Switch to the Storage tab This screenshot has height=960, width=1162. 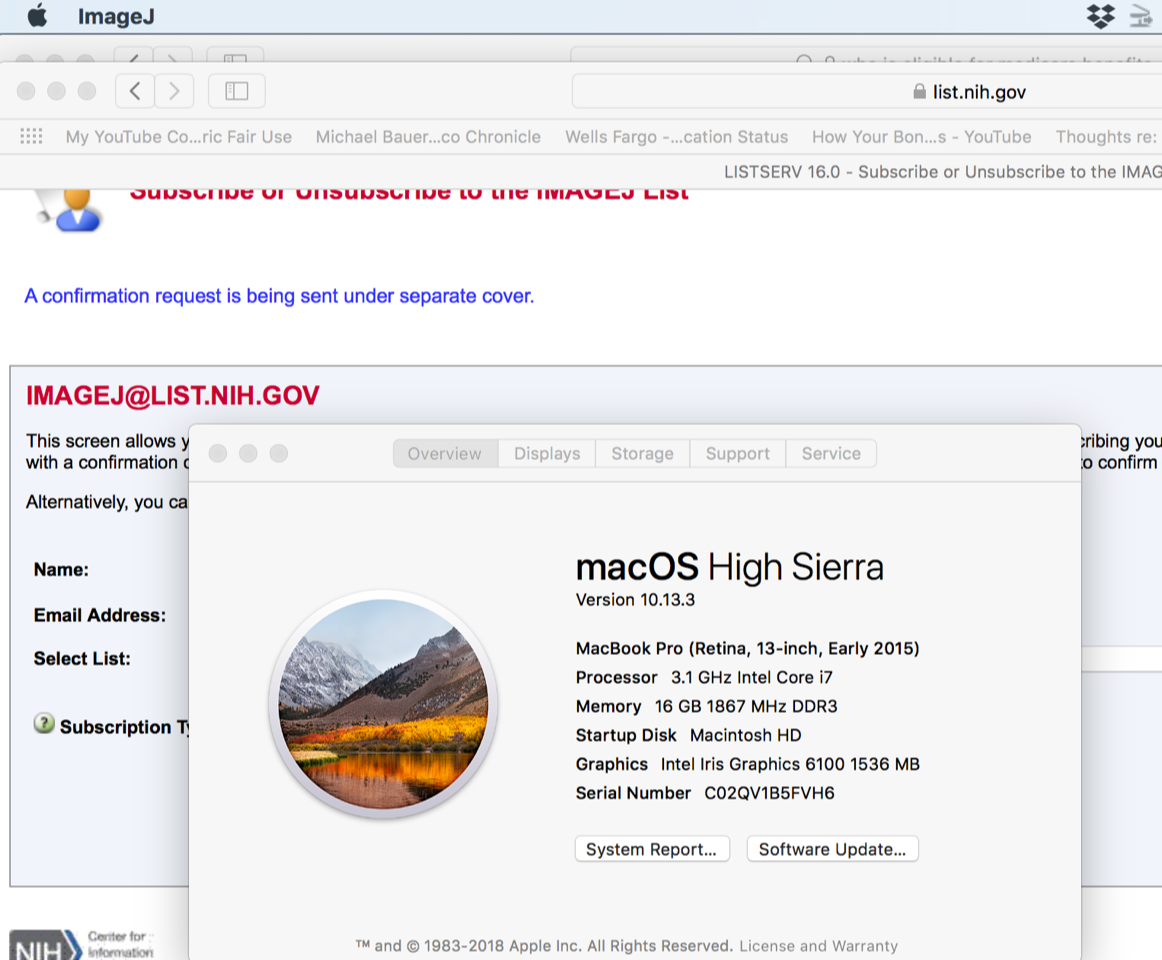[642, 454]
